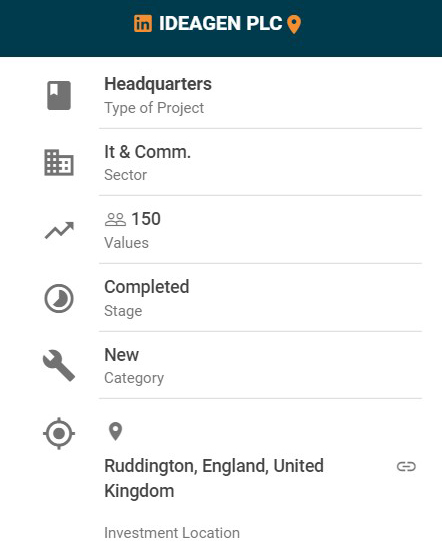Viewport: 442px width, 557px height.
Task: Click the wrench icon next to Category
Action: pyautogui.click(x=59, y=366)
